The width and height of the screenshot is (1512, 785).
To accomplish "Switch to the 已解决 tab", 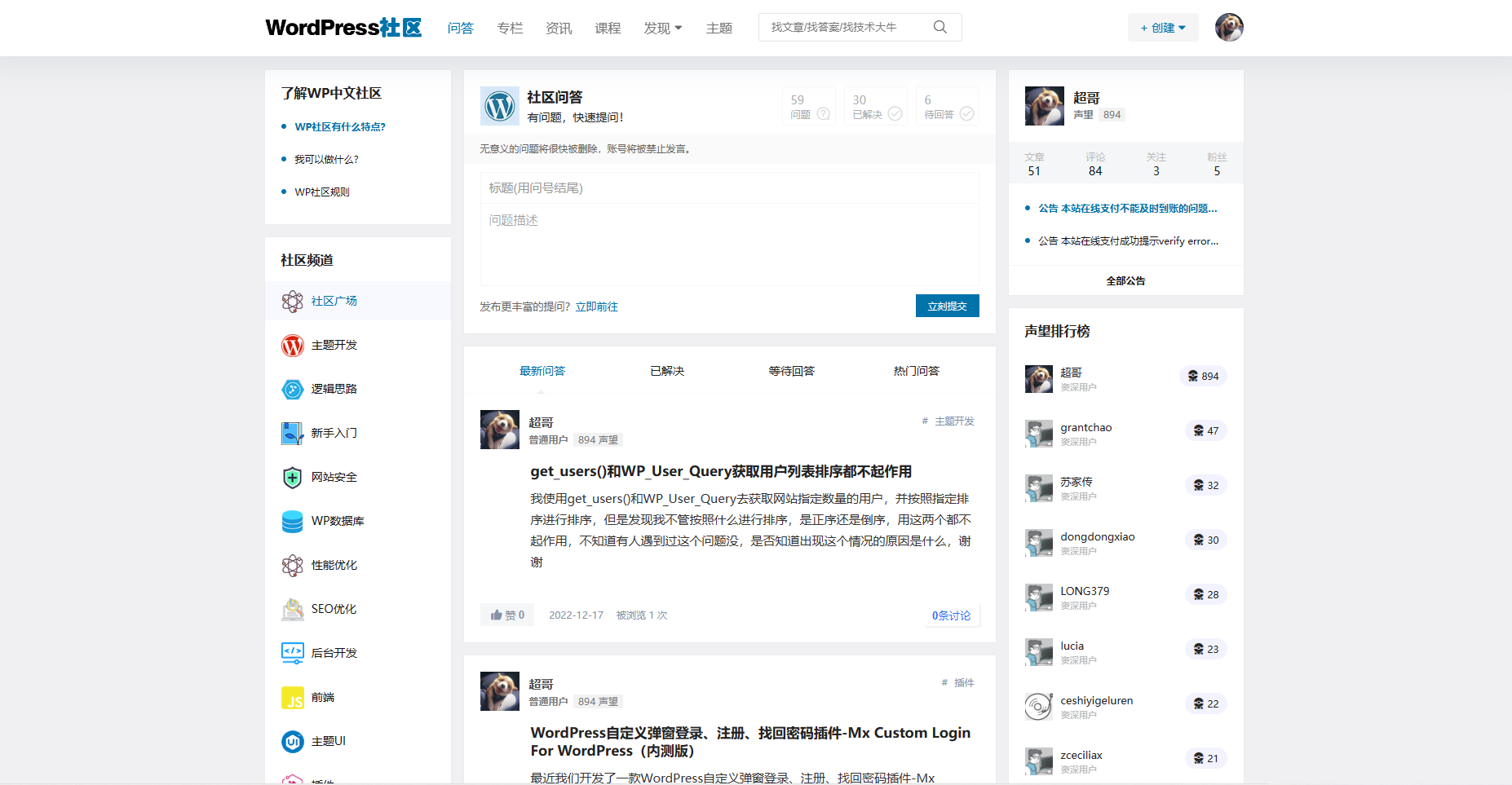I will (x=667, y=371).
